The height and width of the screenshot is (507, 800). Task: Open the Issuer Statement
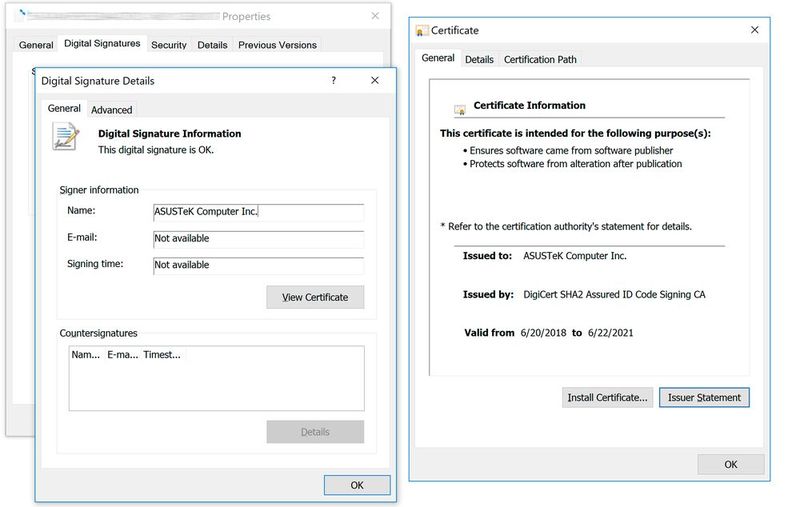pos(704,397)
